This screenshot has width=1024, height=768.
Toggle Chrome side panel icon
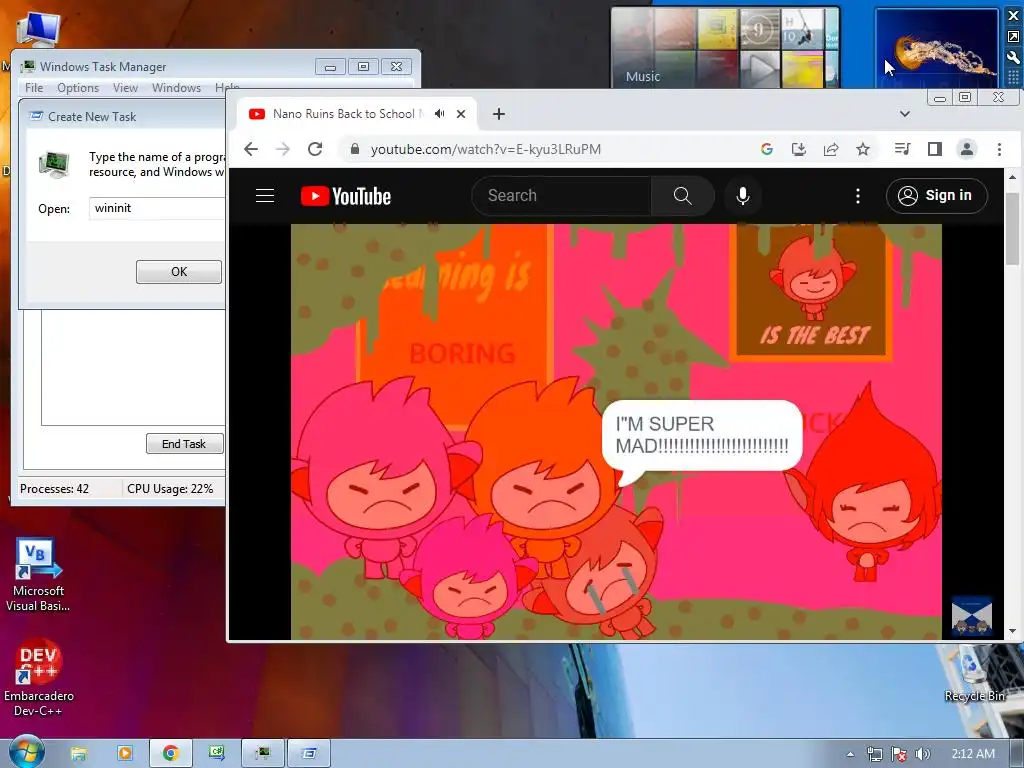(935, 150)
